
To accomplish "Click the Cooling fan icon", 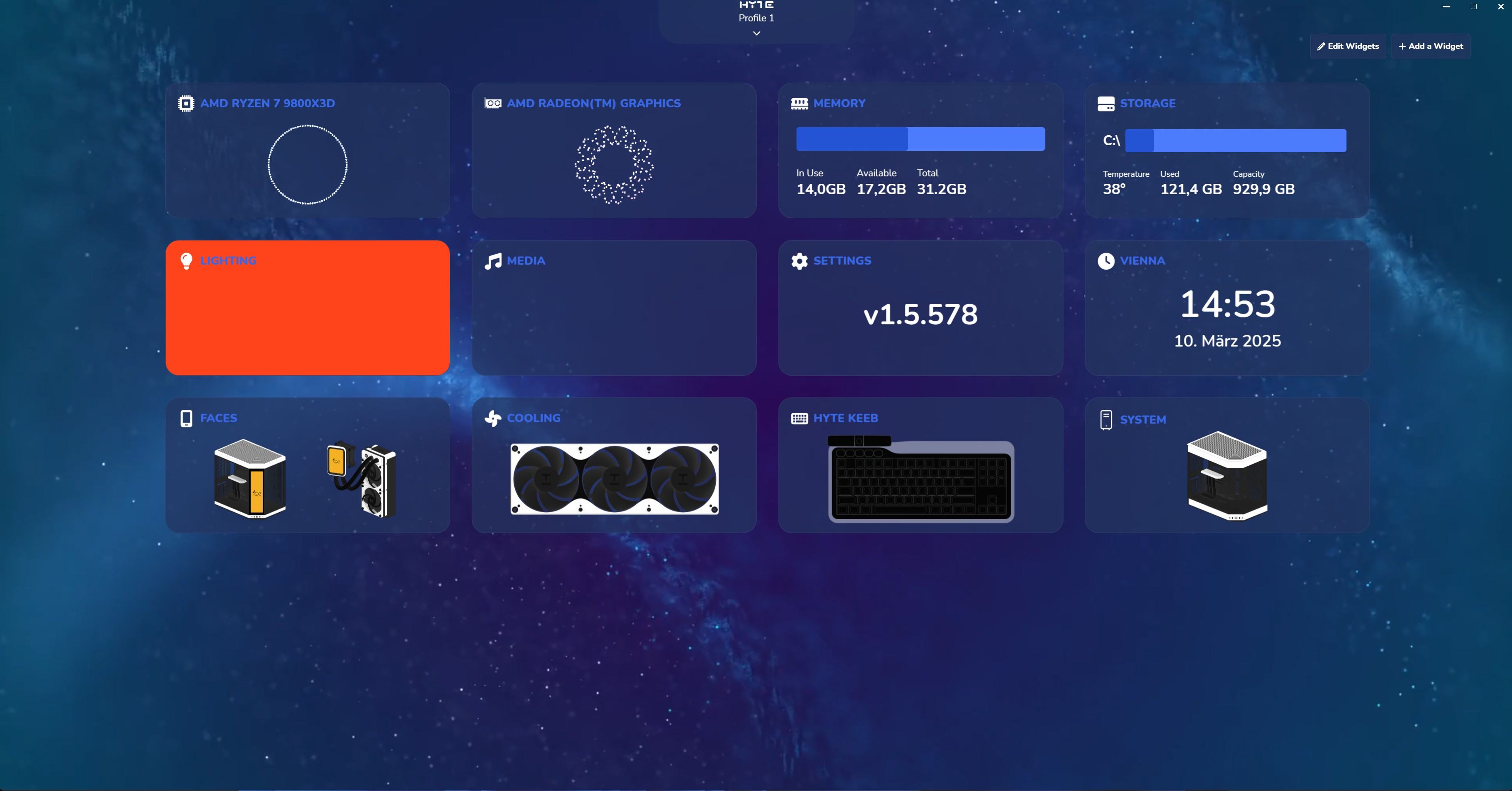I will 492,418.
